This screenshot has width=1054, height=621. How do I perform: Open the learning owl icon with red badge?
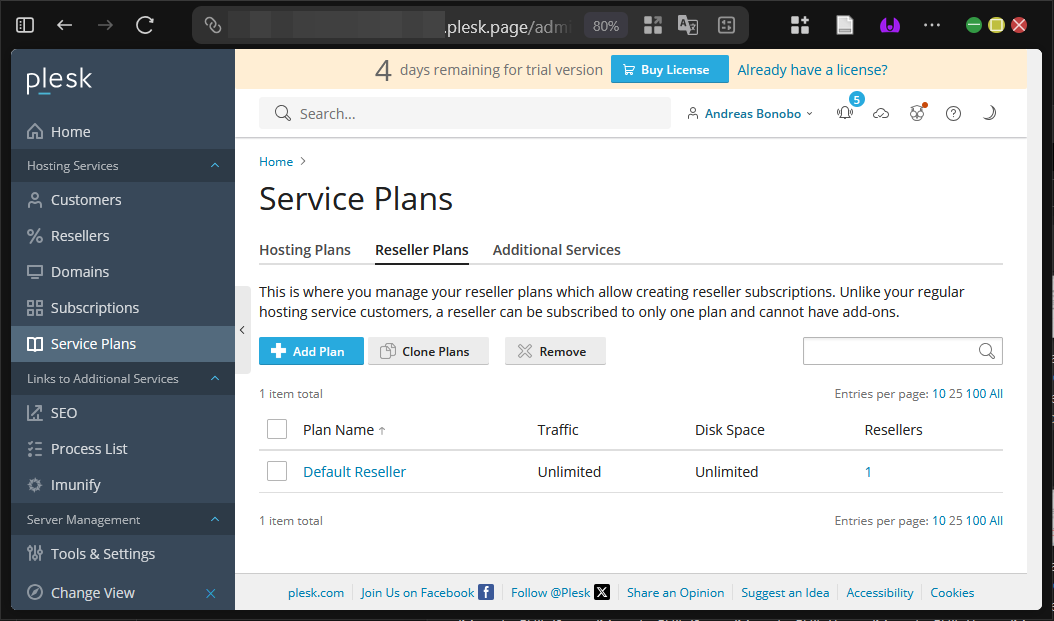pyautogui.click(x=917, y=113)
